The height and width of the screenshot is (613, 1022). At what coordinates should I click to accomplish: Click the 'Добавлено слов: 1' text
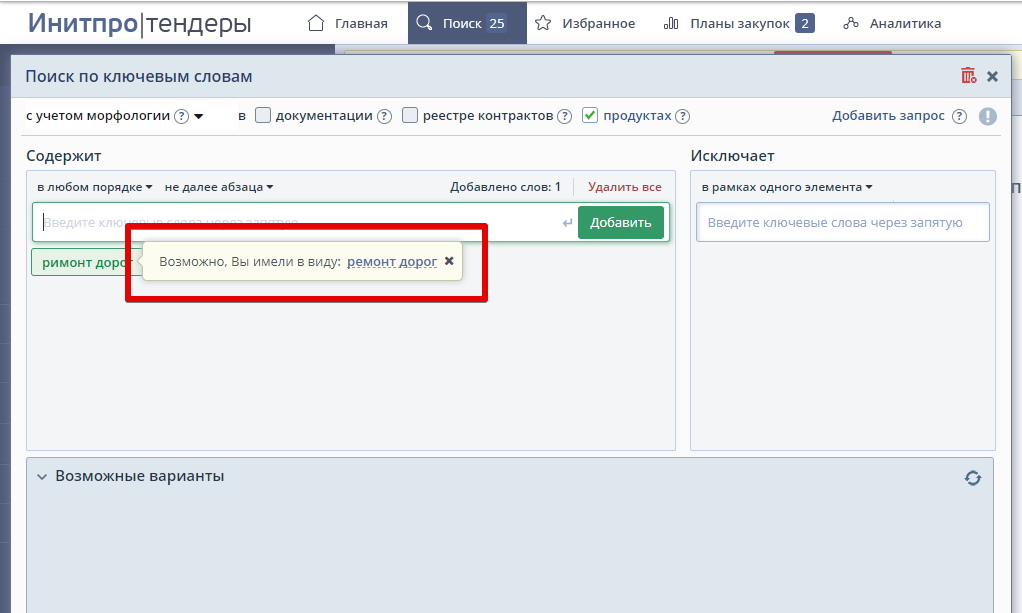point(505,187)
